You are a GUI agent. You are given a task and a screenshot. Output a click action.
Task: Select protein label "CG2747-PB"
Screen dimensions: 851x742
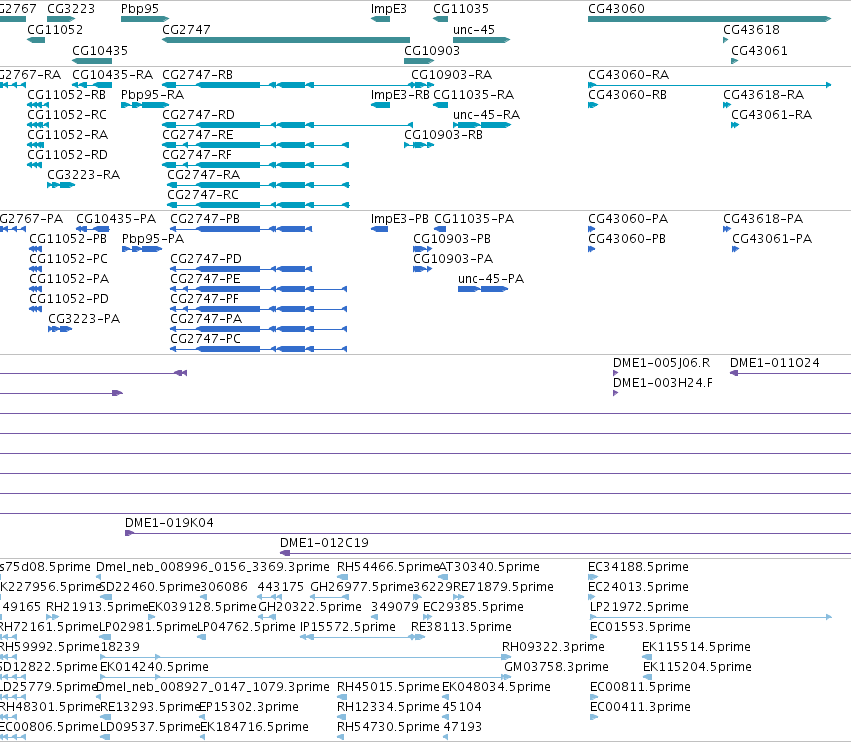tap(205, 219)
